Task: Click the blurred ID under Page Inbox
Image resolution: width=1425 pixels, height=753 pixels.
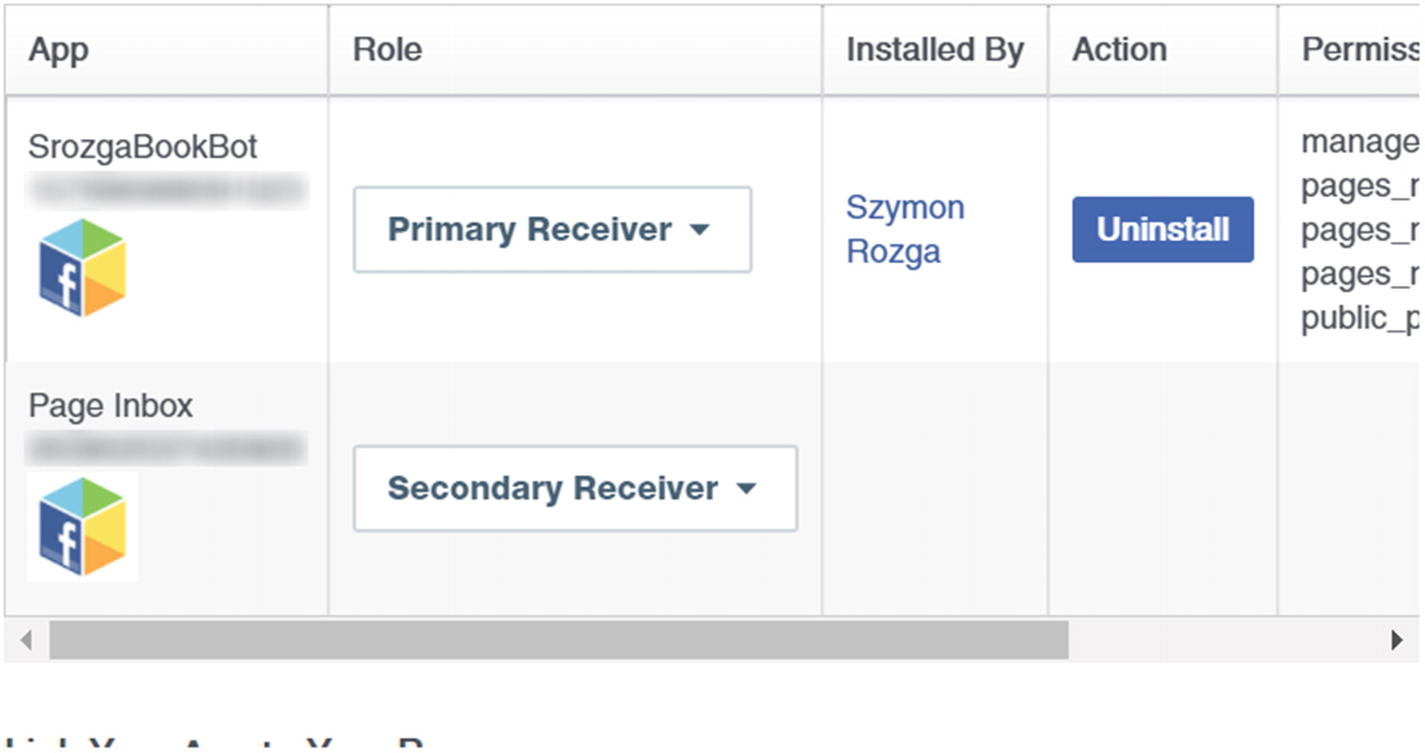Action: pos(166,447)
